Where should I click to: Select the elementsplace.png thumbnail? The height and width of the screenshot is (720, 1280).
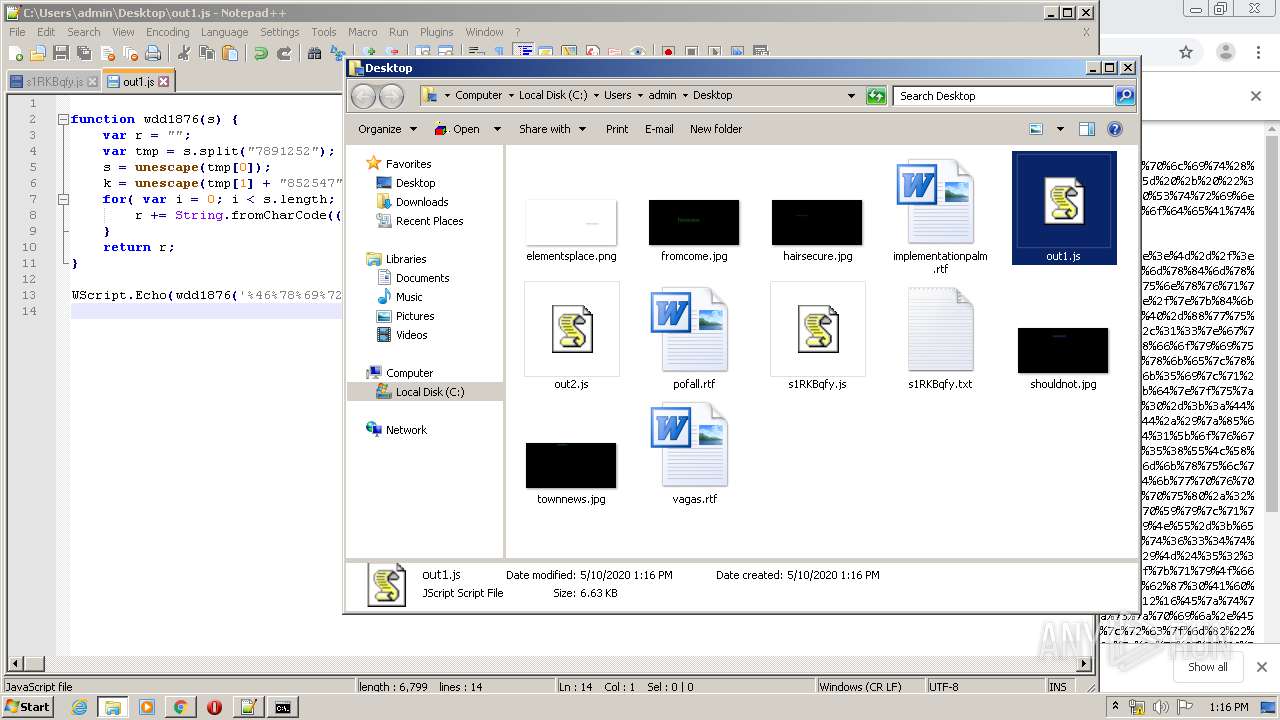coord(571,222)
